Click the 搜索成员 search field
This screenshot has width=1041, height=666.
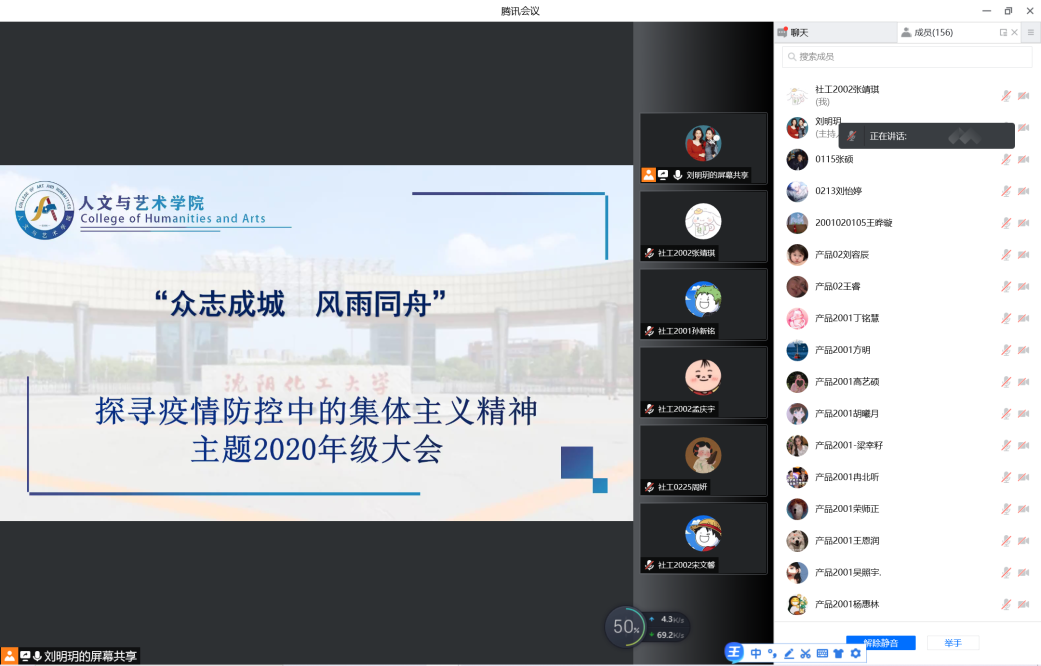pos(907,57)
